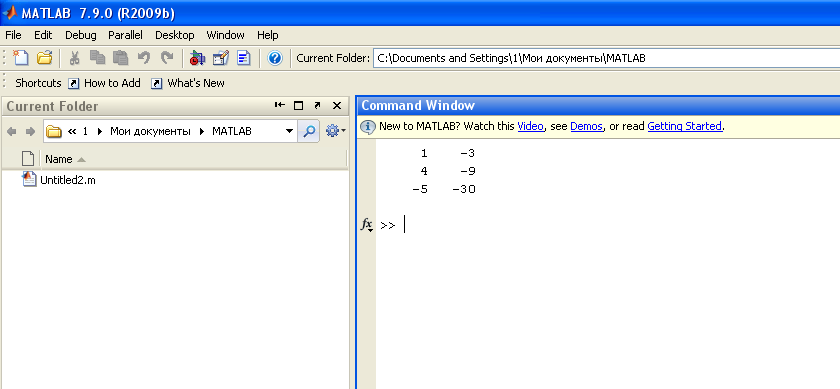Open the Video link
This screenshot has width=840, height=389.
coord(530,126)
